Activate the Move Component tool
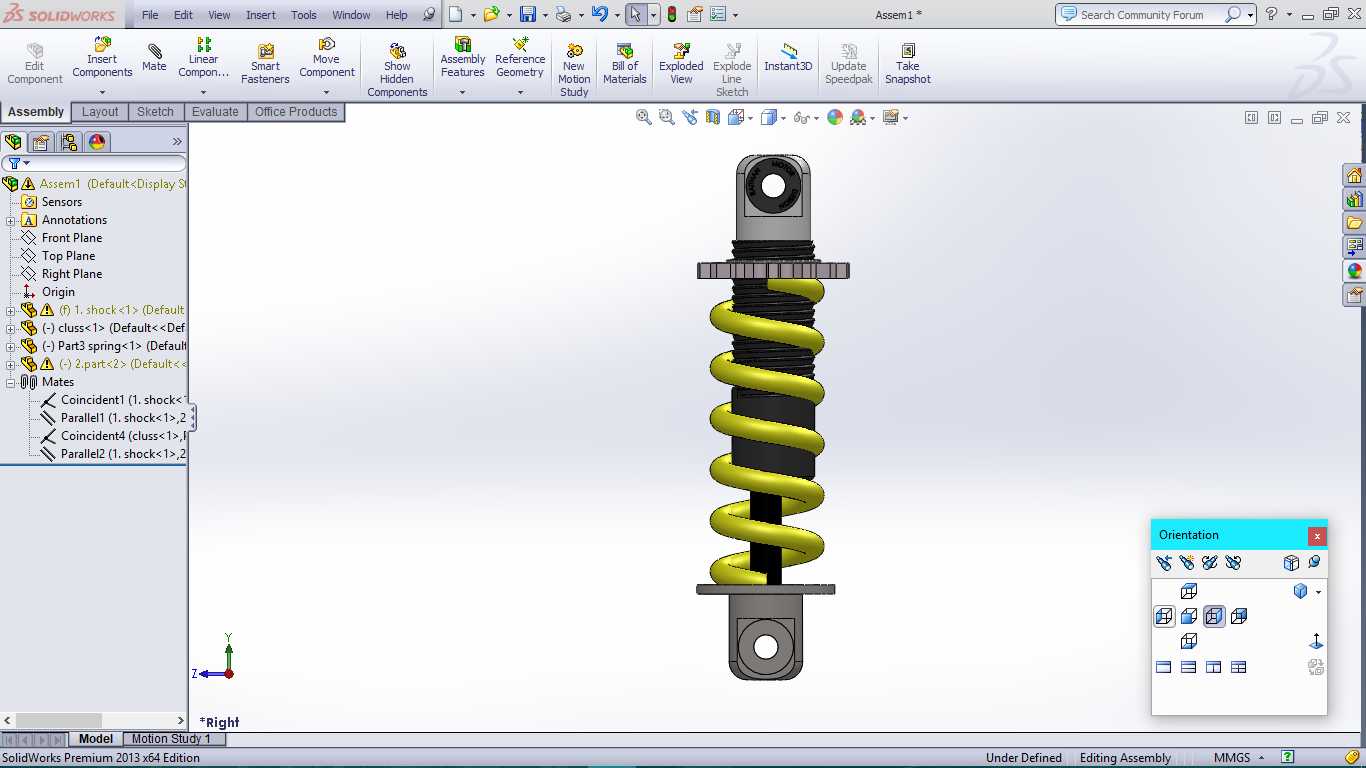Viewport: 1366px width, 768px height. point(327,58)
